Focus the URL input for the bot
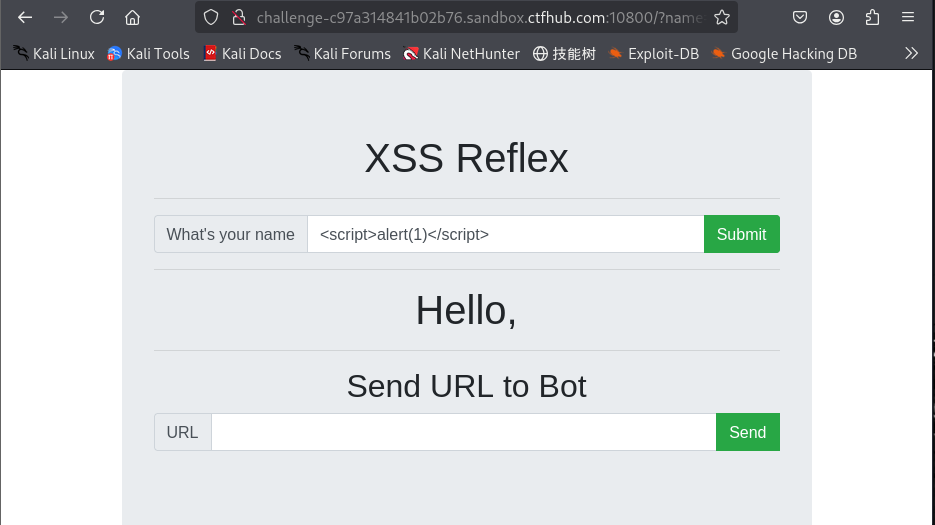This screenshot has width=935, height=525. click(464, 432)
